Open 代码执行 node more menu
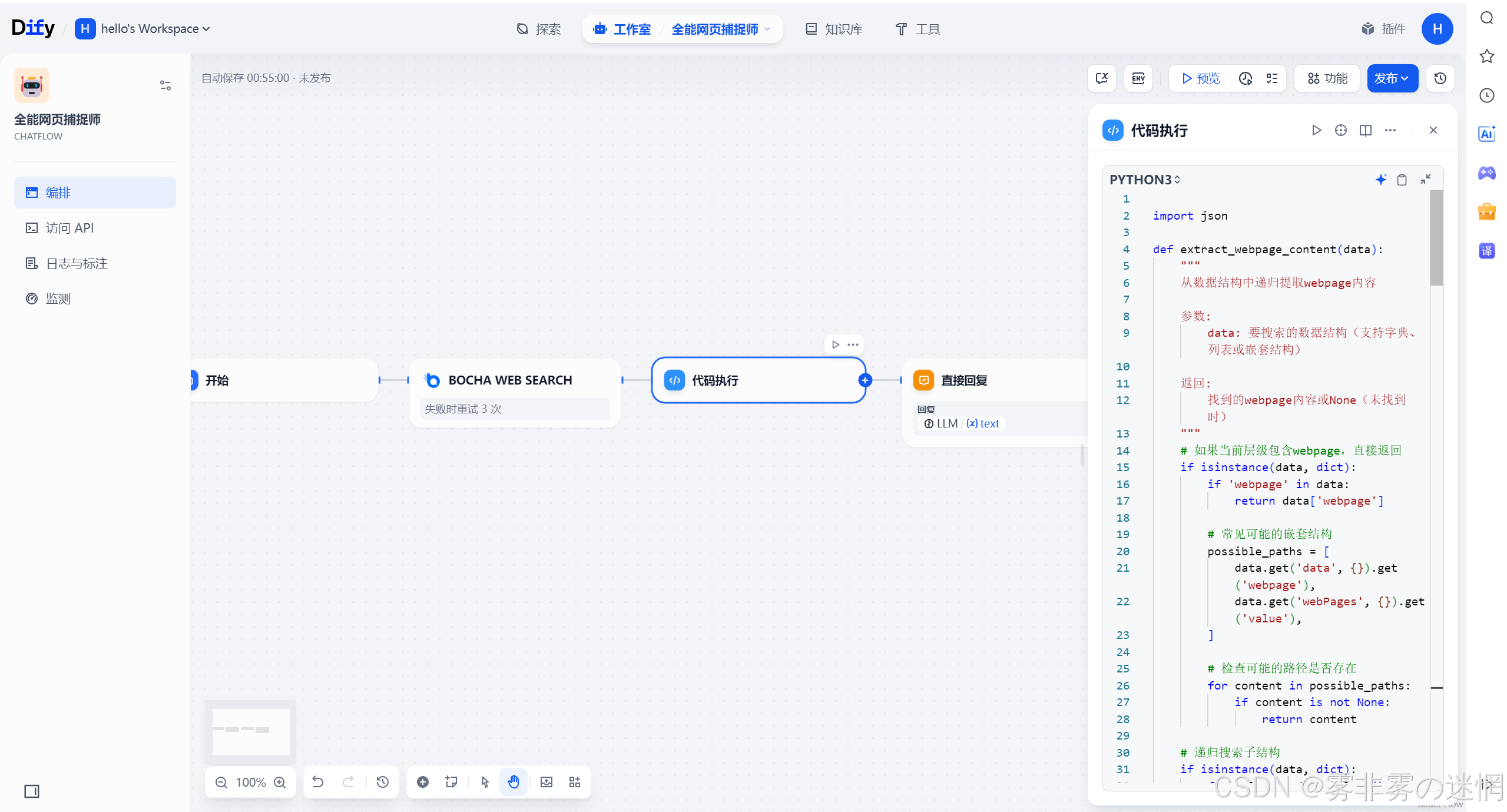The image size is (1507, 812). (853, 344)
